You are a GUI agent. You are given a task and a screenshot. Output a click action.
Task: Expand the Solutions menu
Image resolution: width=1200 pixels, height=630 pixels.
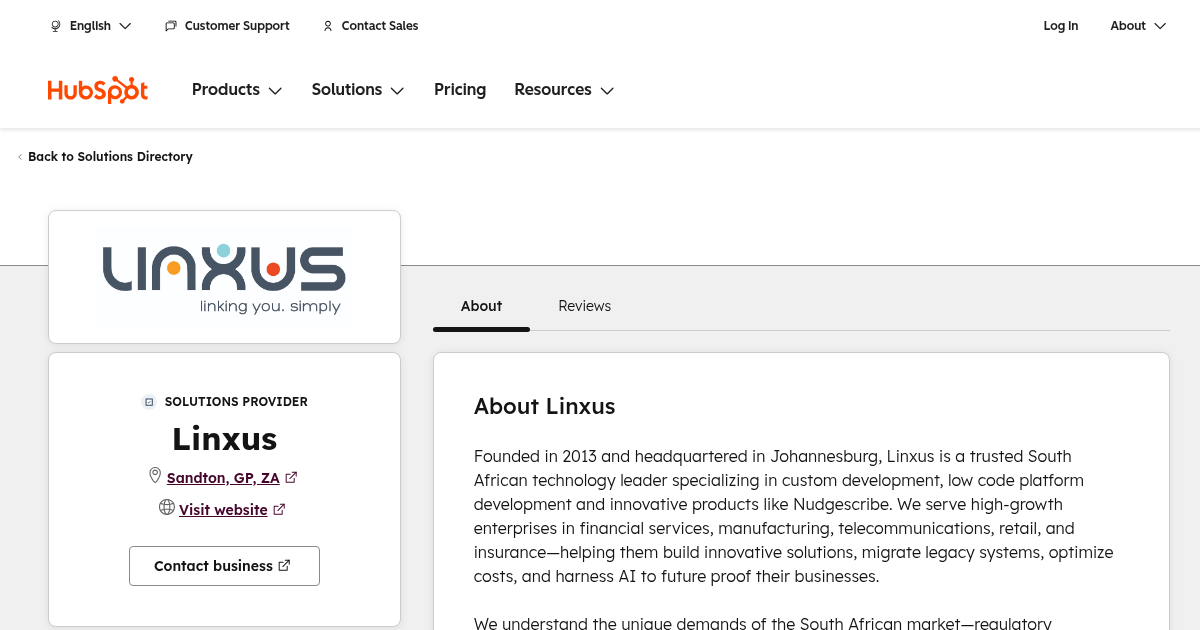pos(357,90)
